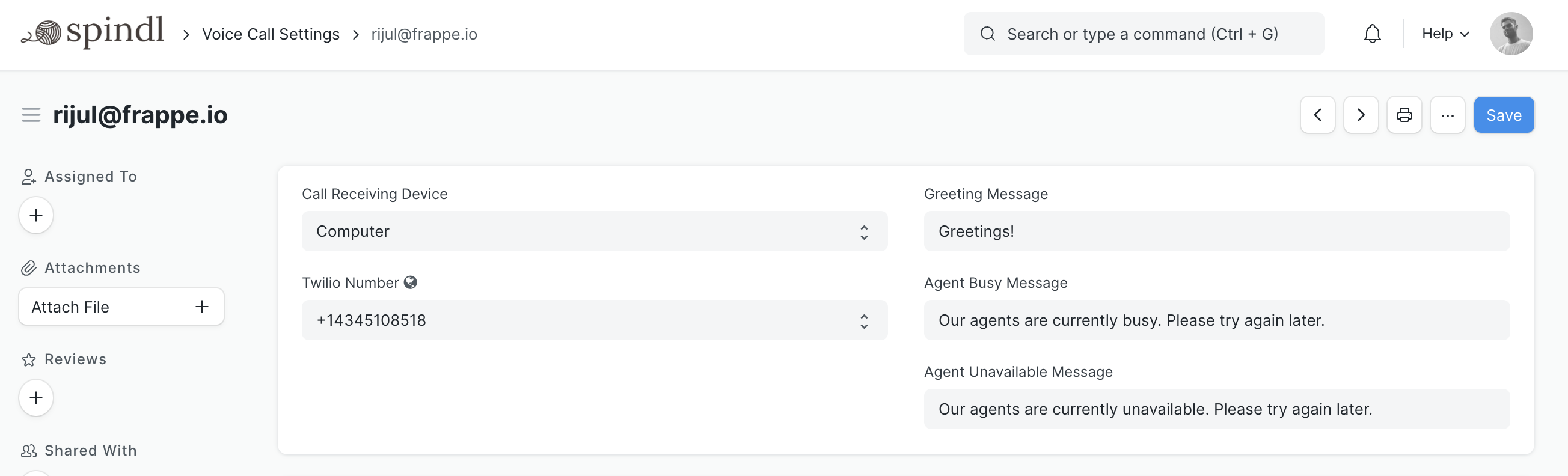The image size is (1568, 476).
Task: Print this document
Action: [1404, 115]
